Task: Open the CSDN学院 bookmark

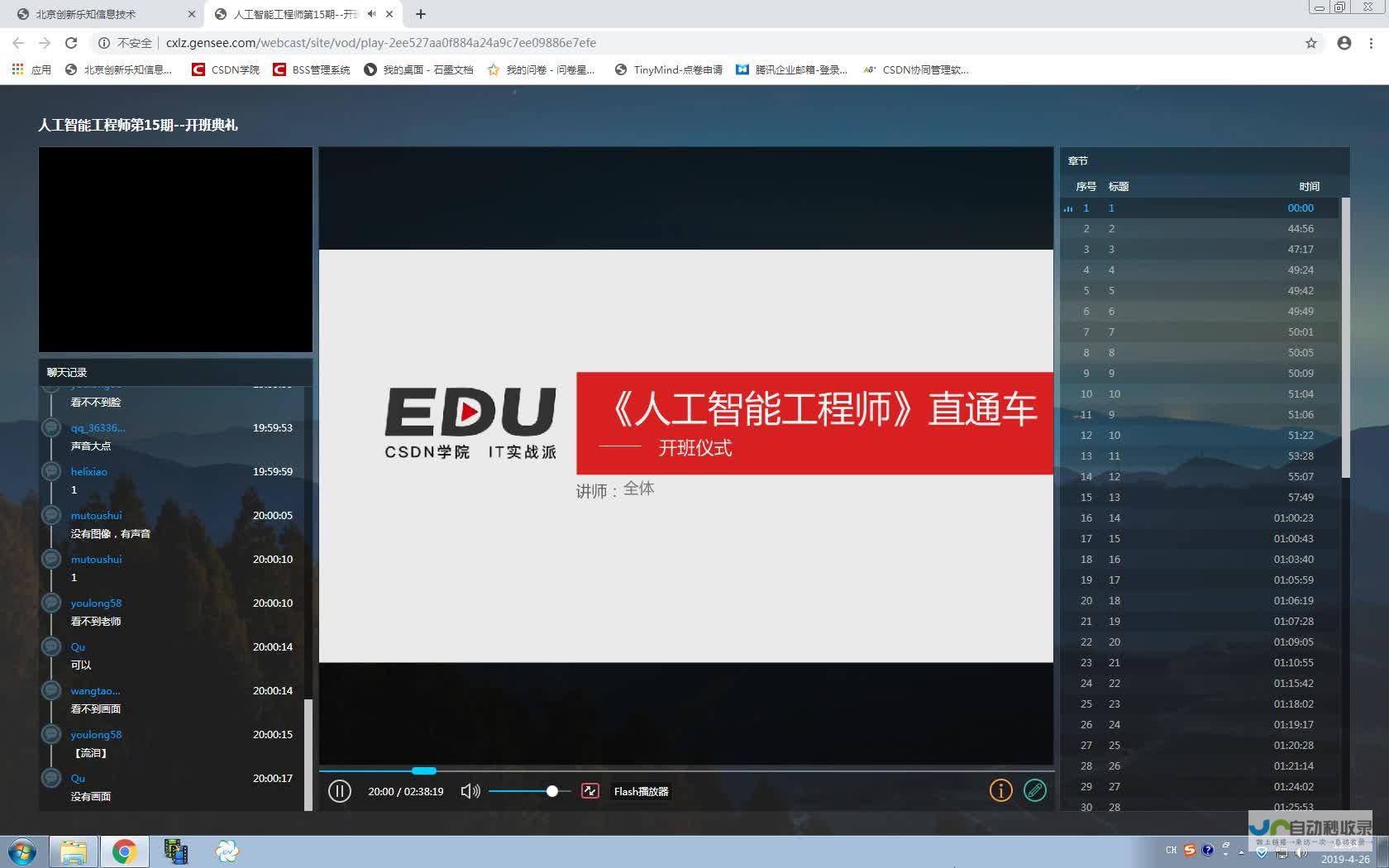Action: pos(226,69)
